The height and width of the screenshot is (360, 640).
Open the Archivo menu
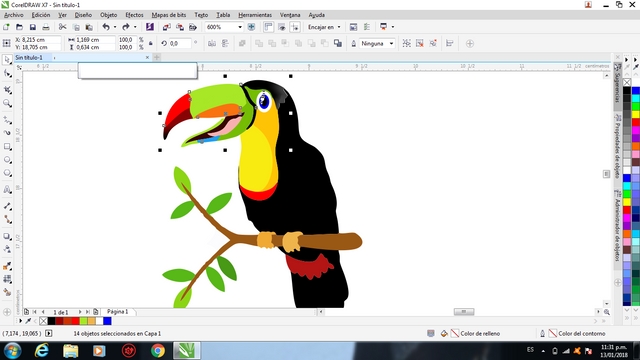[x=13, y=15]
